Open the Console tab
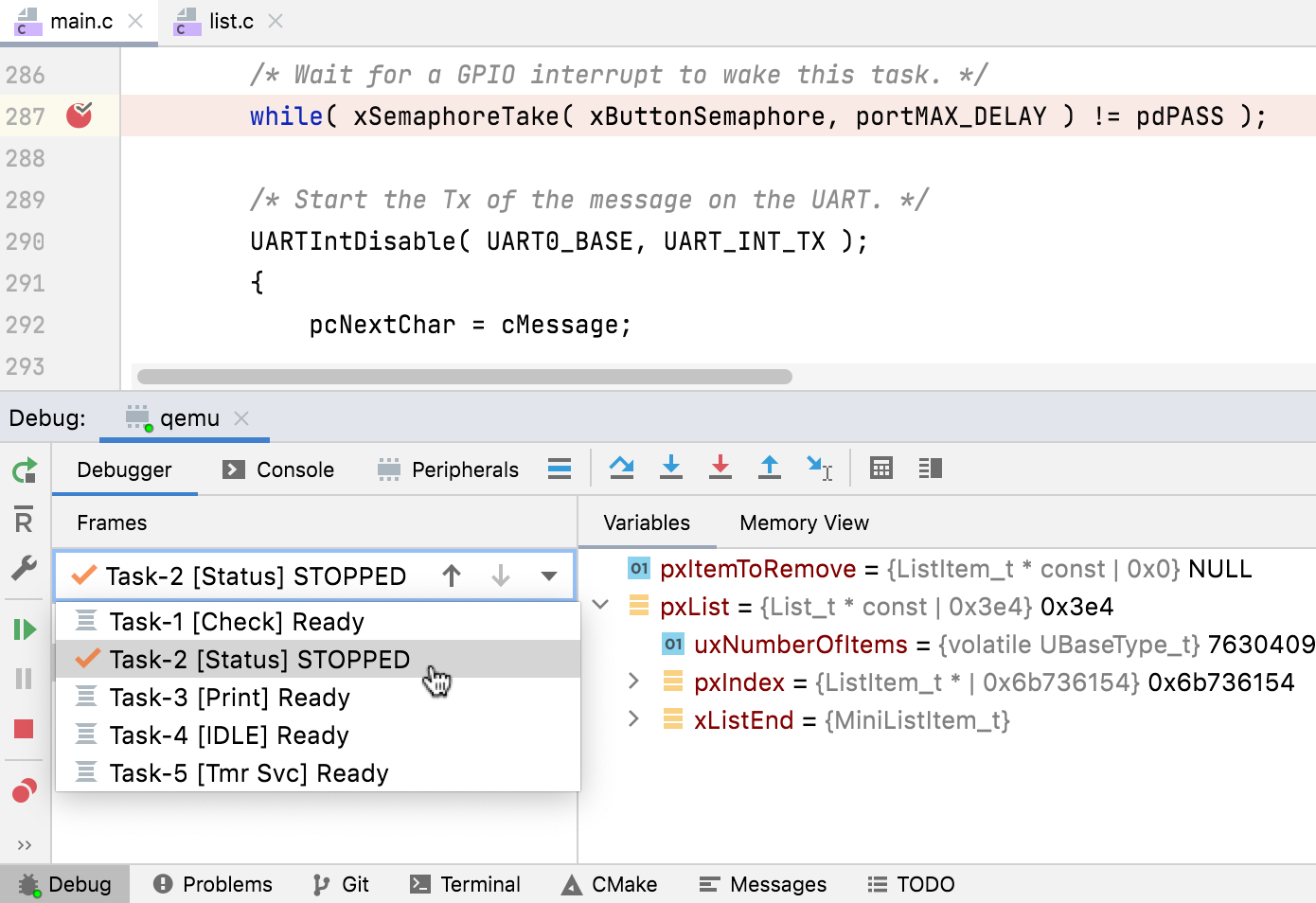The height and width of the screenshot is (903, 1316). (279, 469)
